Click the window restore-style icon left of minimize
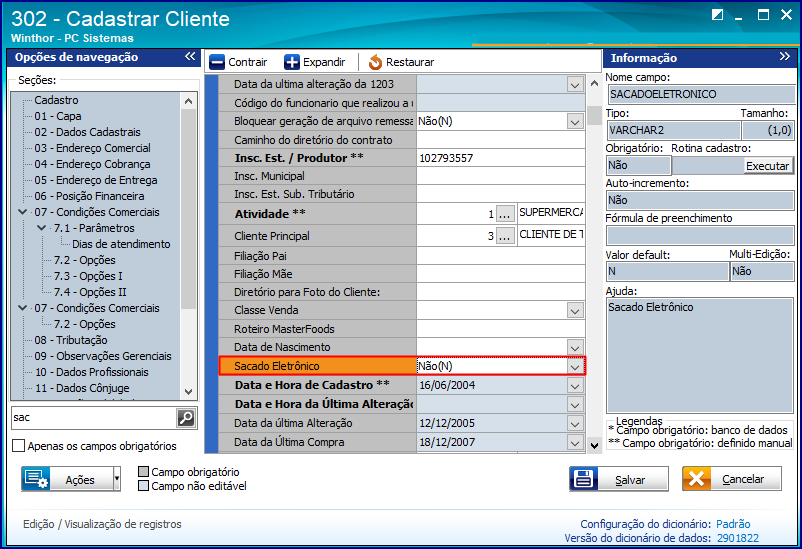The height and width of the screenshot is (549, 802). coord(717,15)
